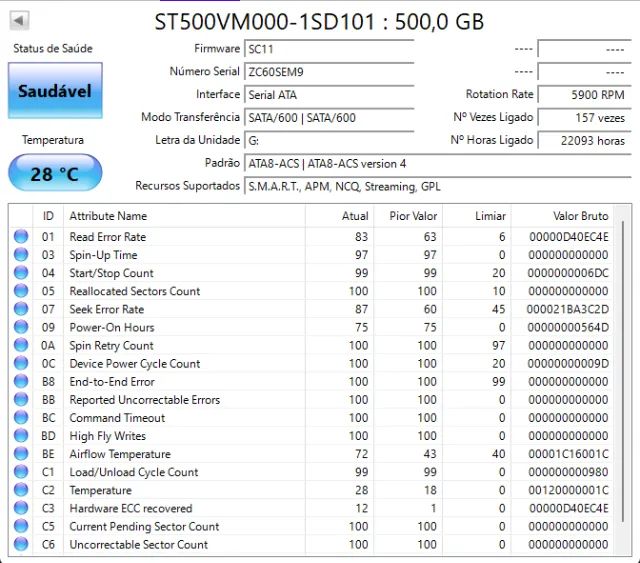Click the Letra da Unidade field G:
This screenshot has width=640, height=563.
pos(329,140)
